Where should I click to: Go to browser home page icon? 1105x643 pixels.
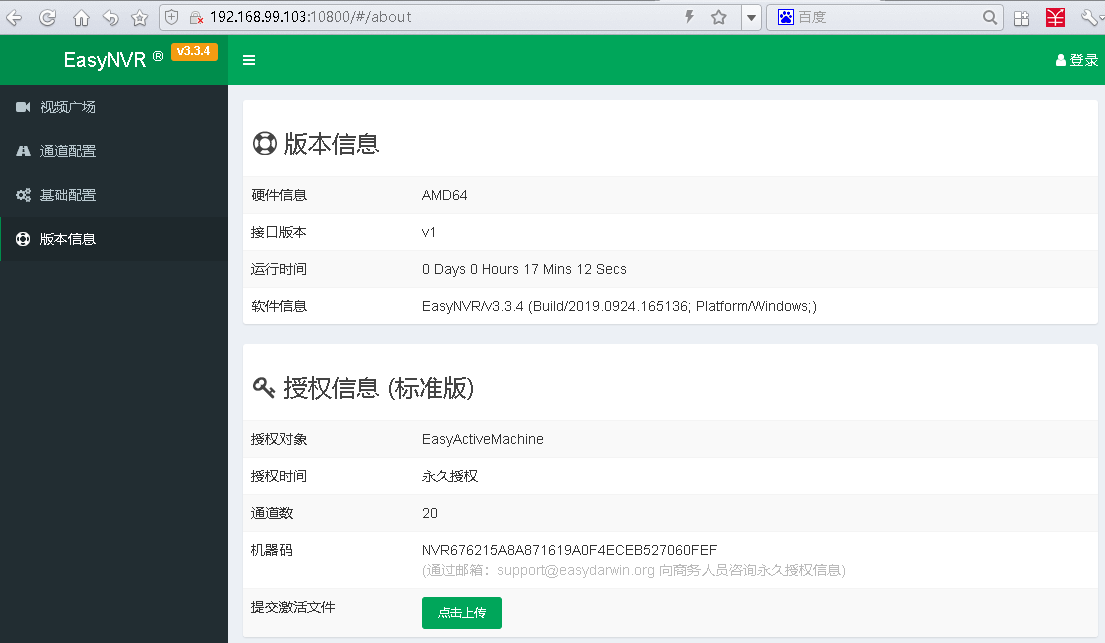coord(81,17)
